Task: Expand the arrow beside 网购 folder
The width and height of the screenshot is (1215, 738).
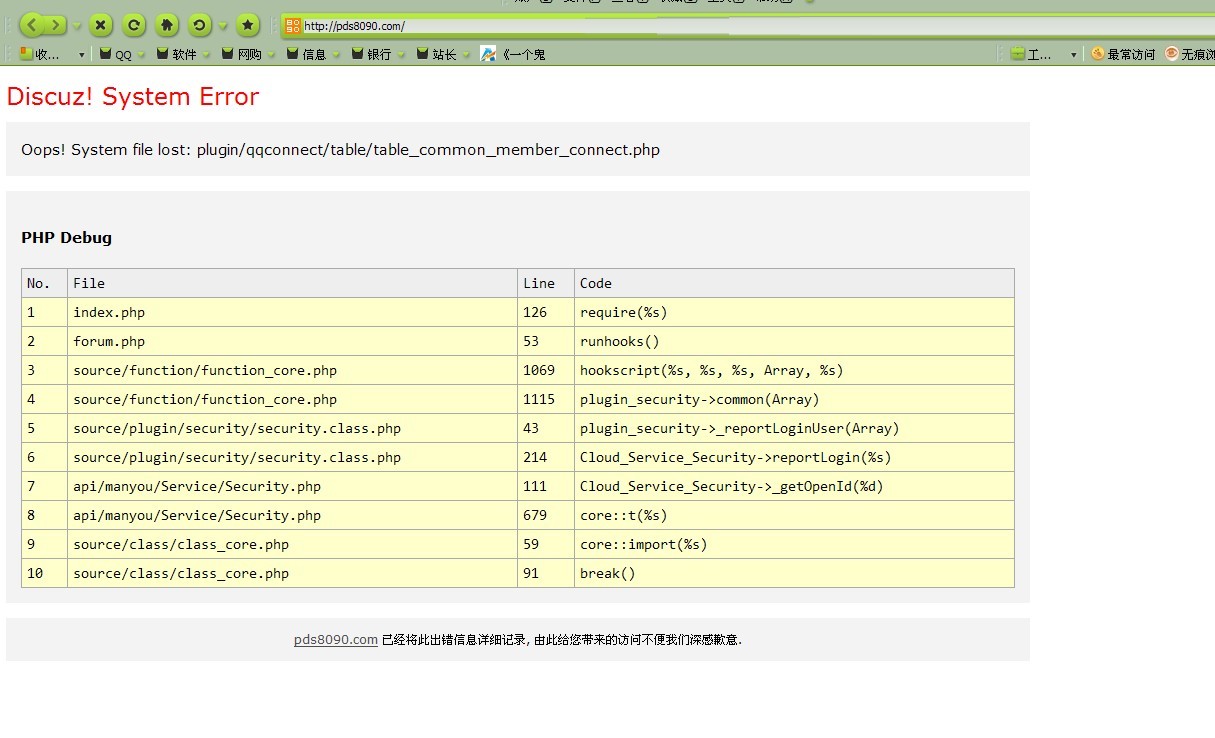Action: [x=272, y=55]
